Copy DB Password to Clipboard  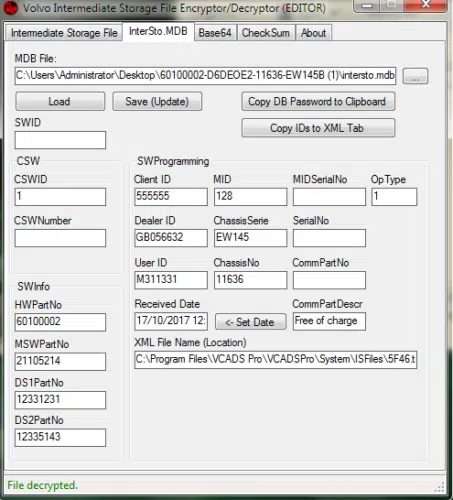(x=318, y=101)
